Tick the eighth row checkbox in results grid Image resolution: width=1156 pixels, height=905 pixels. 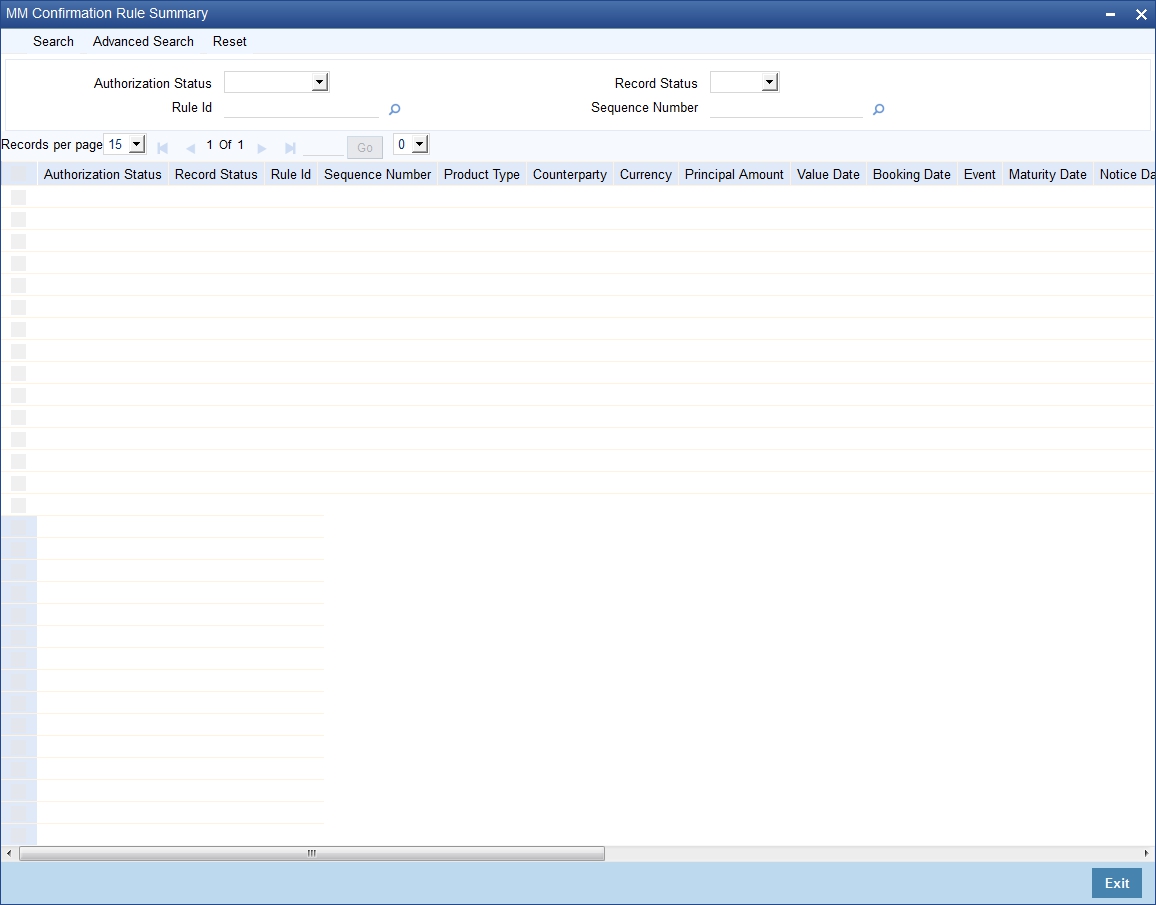tap(18, 352)
